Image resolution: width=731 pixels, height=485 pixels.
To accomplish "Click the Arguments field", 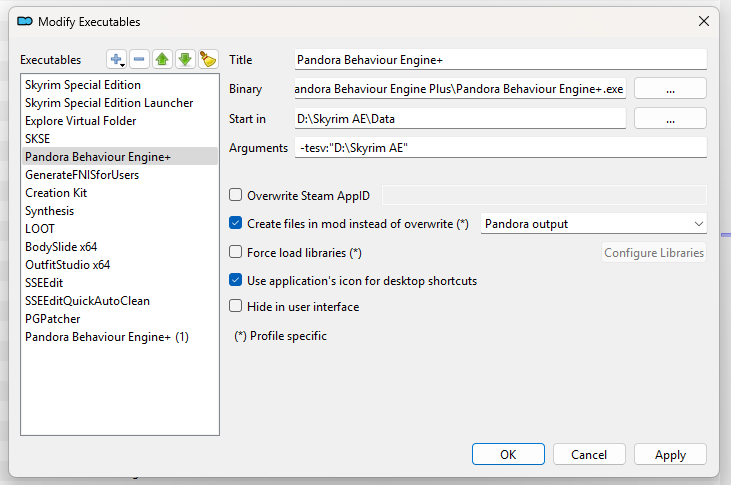I will [501, 148].
